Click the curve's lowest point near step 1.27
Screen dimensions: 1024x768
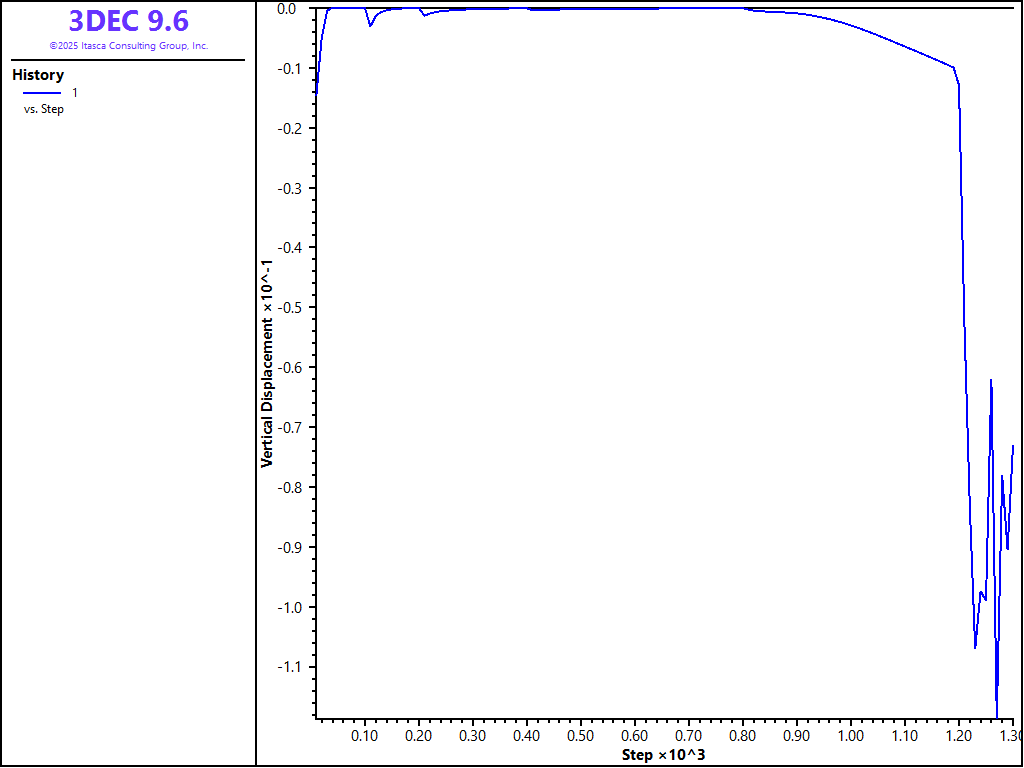997,712
